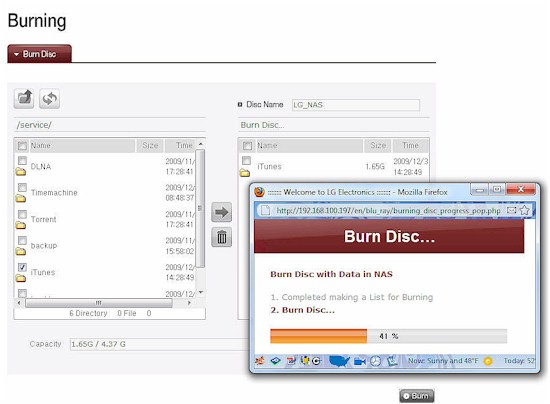Click the trash can remove icon
The width and height of the screenshot is (550, 404).
[x=221, y=237]
